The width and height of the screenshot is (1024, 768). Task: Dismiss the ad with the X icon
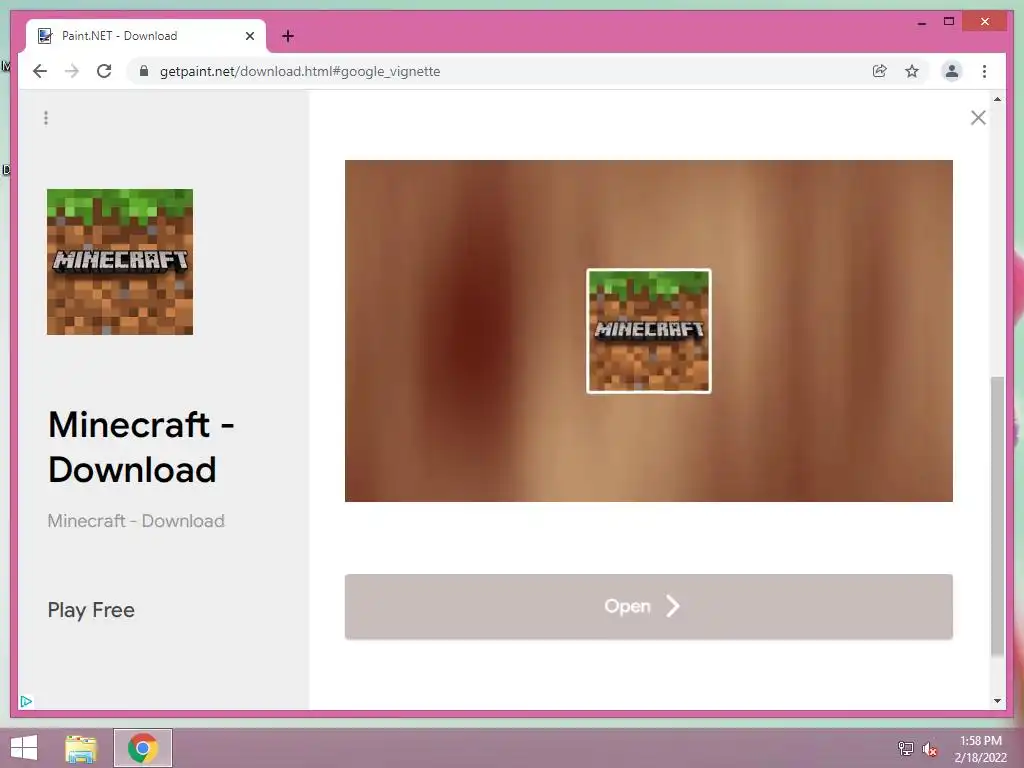point(978,118)
